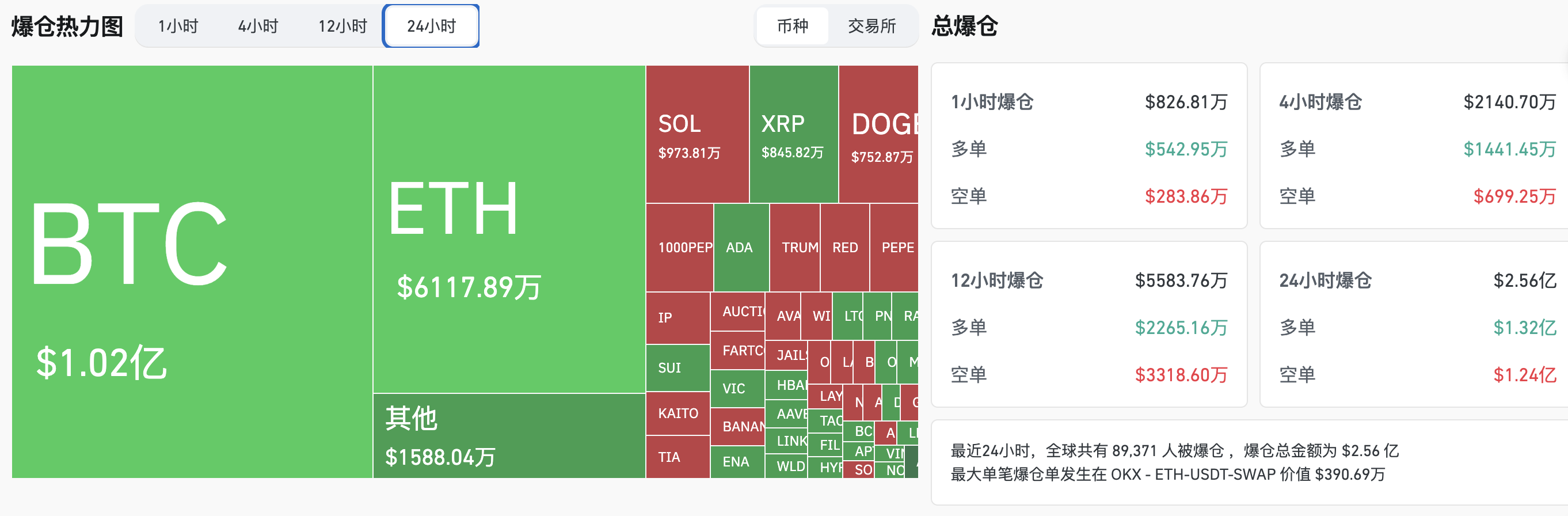Click the ETH heatmap tile
Screen dimensions: 1568x516
508,229
